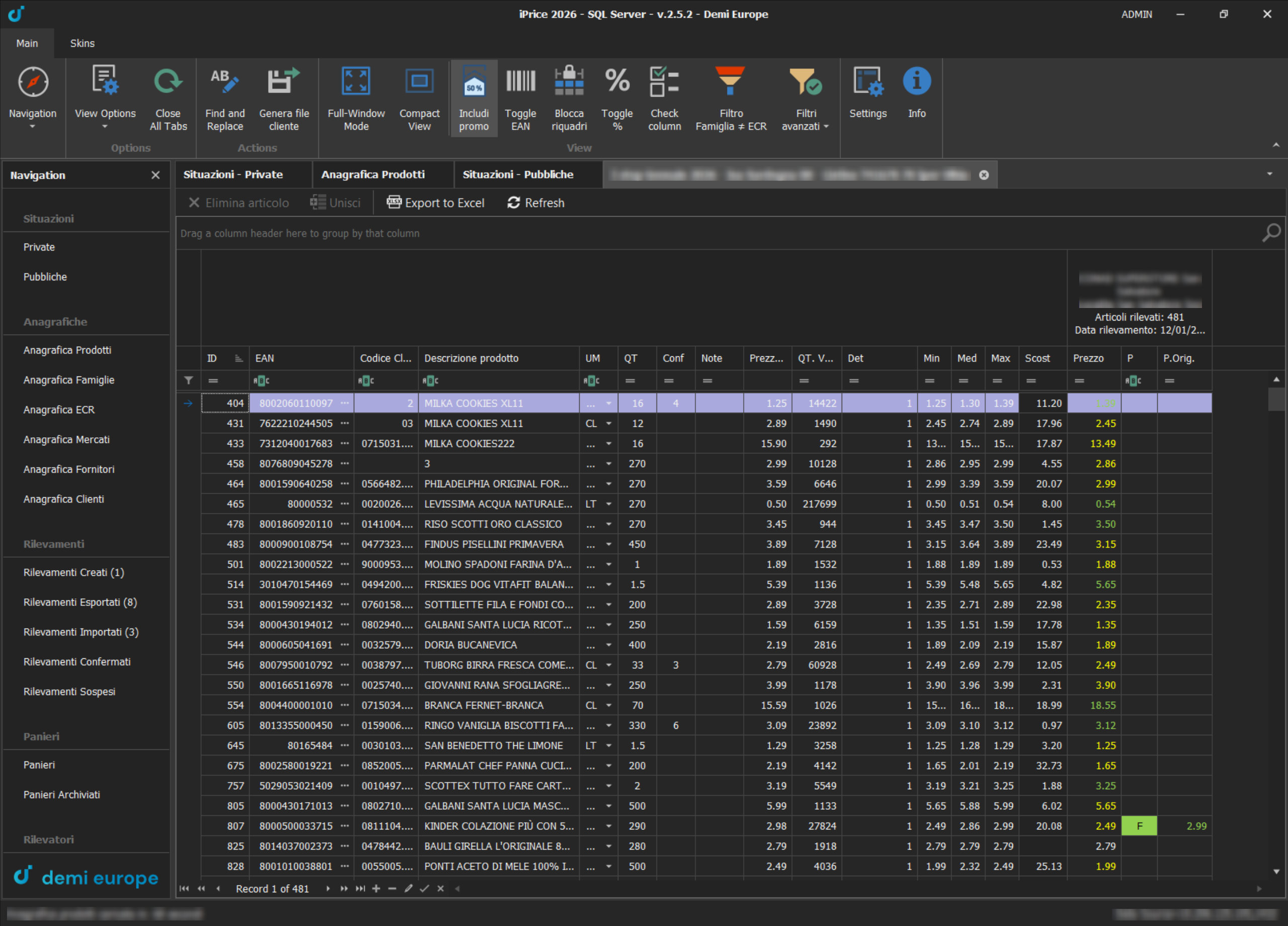The image size is (1288, 926).
Task: Expand UM dropdown for LEVISSIMA ACQUA NATURALE row
Action: click(x=608, y=504)
